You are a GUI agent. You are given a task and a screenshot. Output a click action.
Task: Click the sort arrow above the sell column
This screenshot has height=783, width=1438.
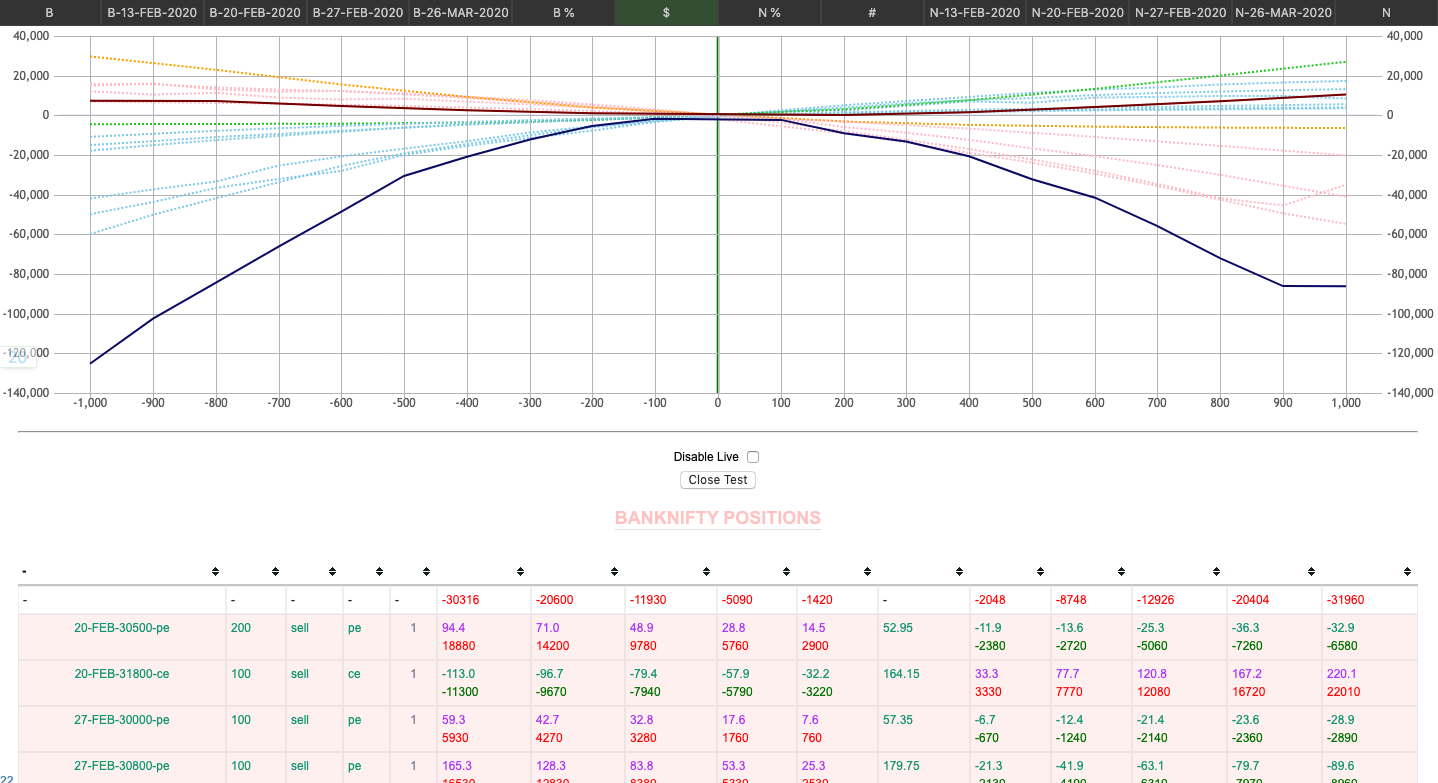[x=331, y=572]
